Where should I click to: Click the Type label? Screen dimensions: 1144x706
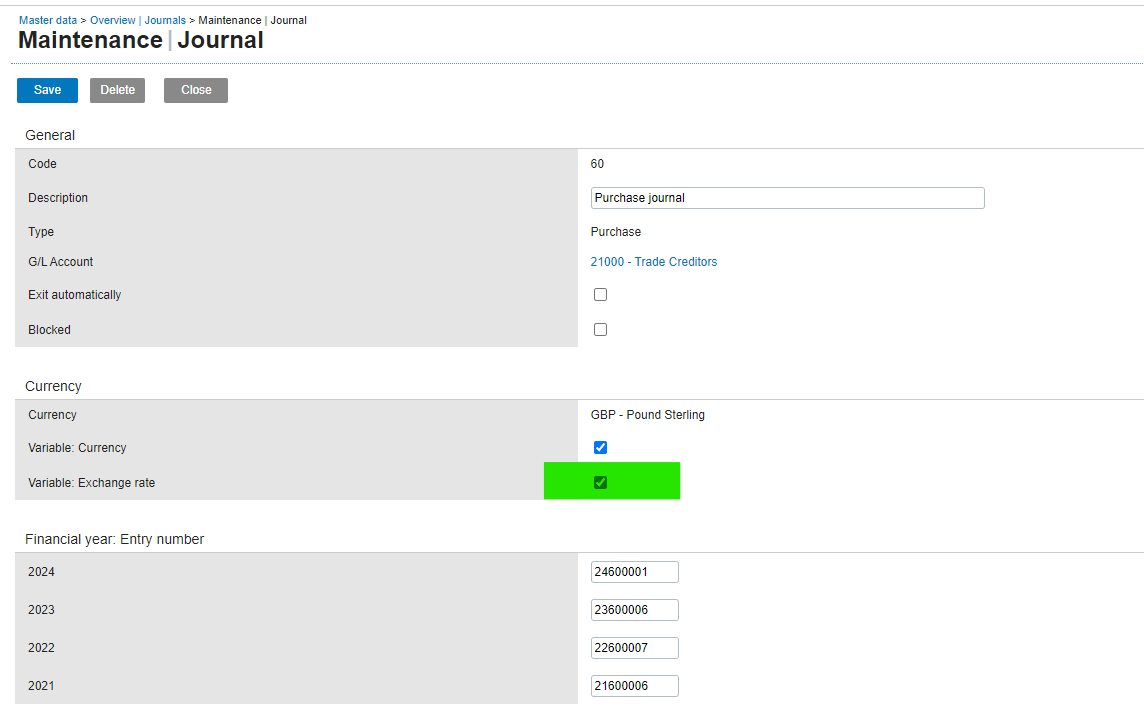41,232
